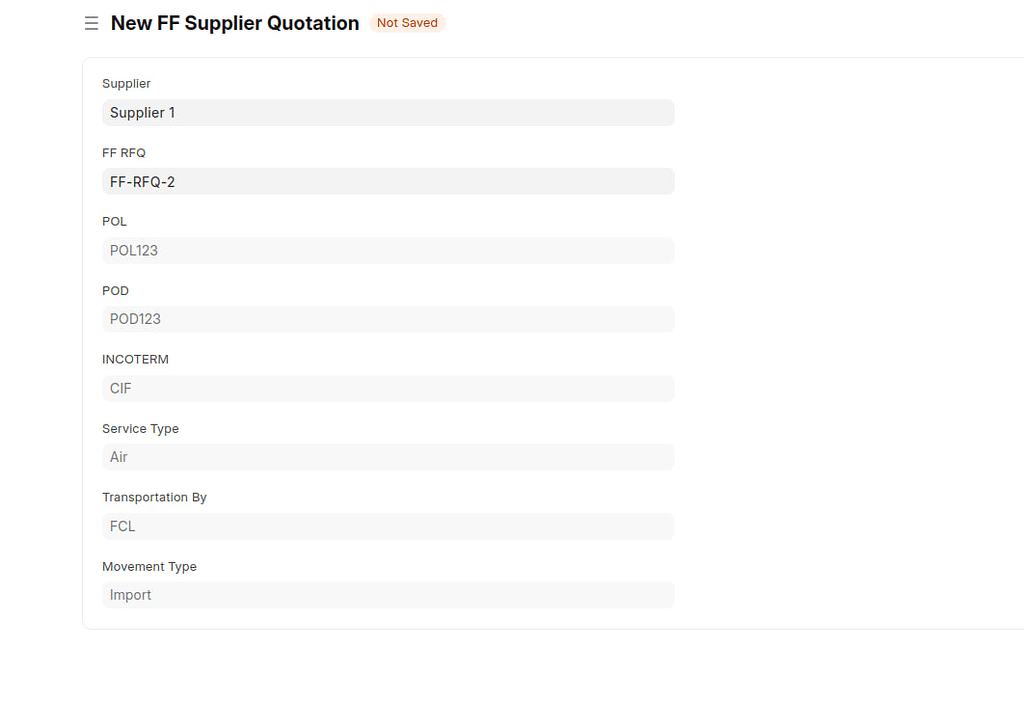1024x701 pixels.
Task: Open the Service Type dropdown showing Air
Action: [388, 457]
